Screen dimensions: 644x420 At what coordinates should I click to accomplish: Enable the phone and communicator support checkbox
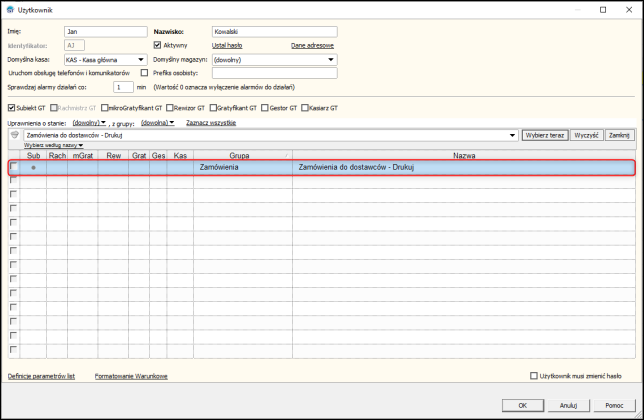144,73
